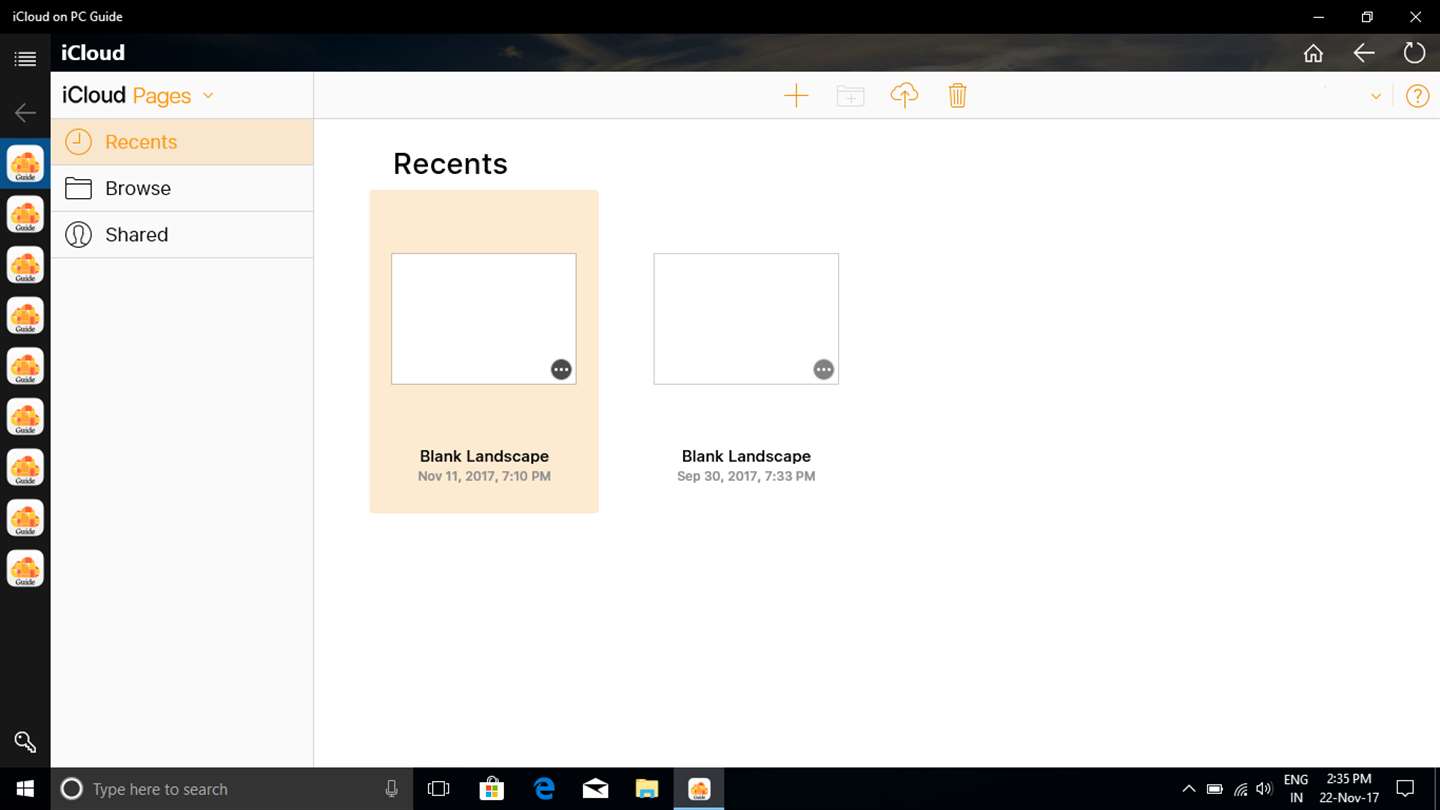This screenshot has height=810, width=1440.
Task: Open Microsoft Edge from the taskbar
Action: tap(544, 789)
